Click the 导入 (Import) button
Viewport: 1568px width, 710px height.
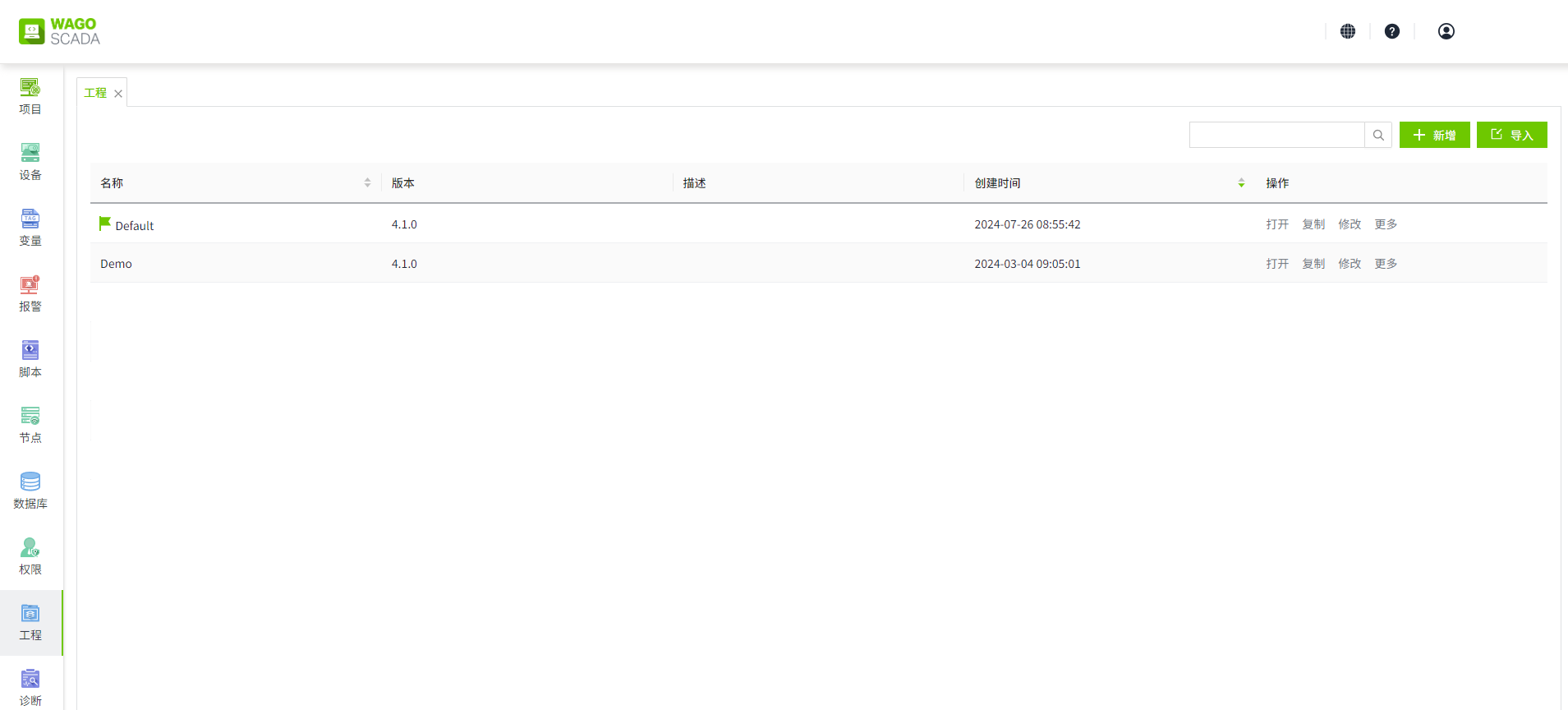[x=1511, y=135]
